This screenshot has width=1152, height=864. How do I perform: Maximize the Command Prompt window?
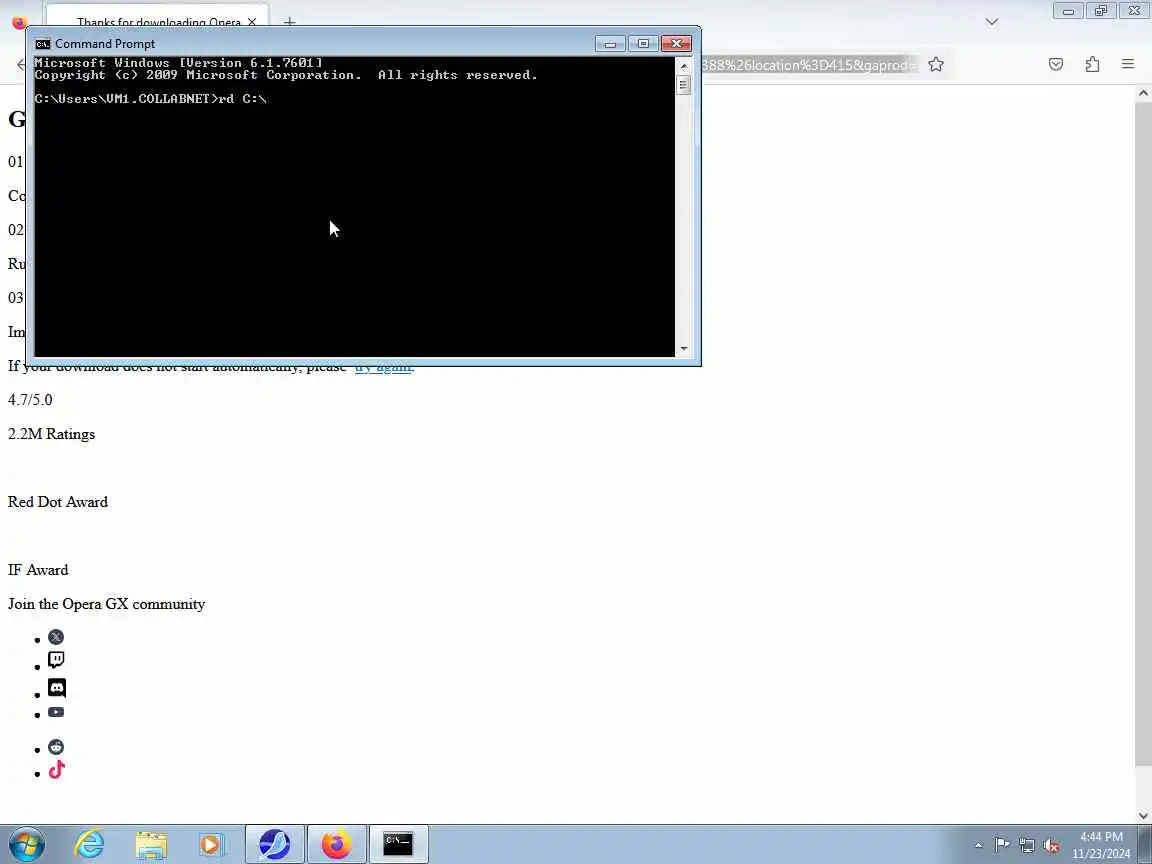point(643,44)
